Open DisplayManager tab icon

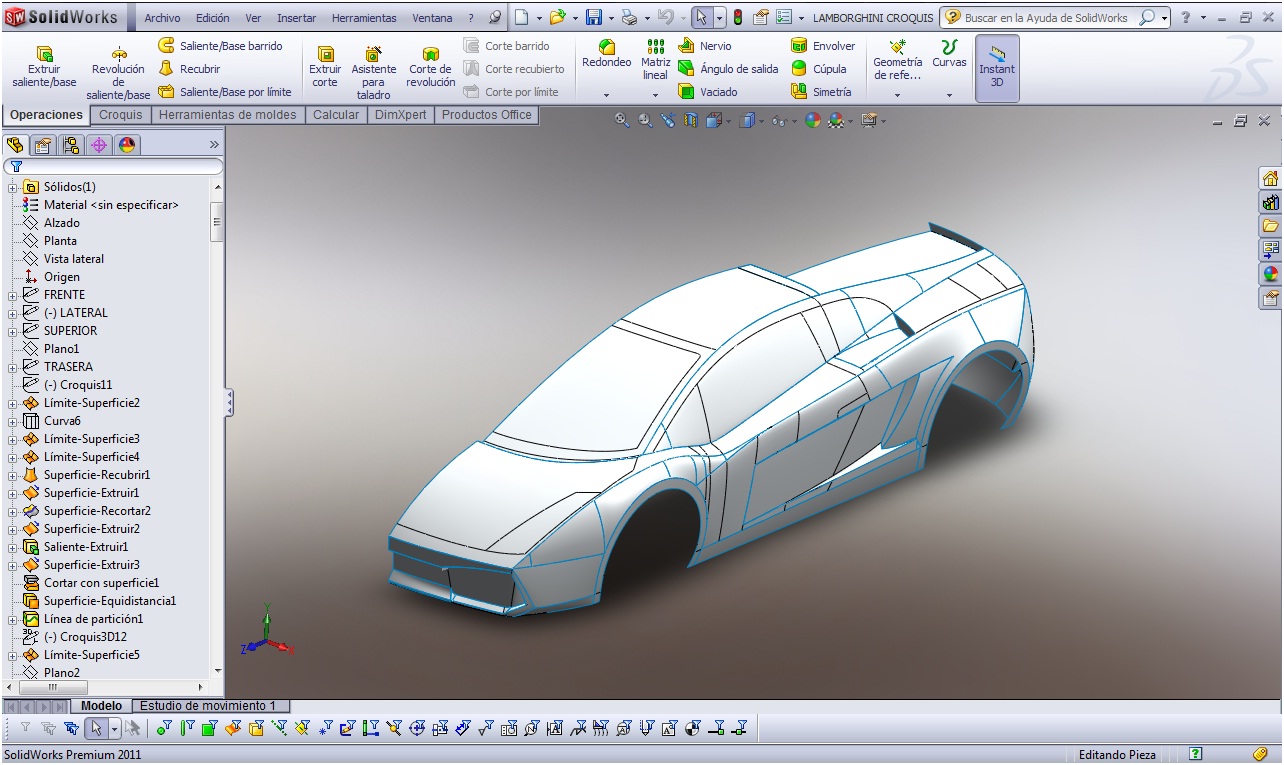pos(126,145)
